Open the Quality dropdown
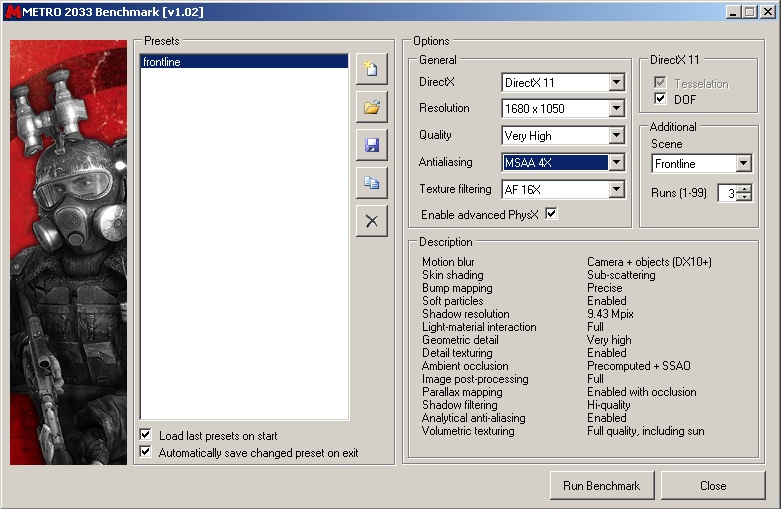 coord(617,135)
